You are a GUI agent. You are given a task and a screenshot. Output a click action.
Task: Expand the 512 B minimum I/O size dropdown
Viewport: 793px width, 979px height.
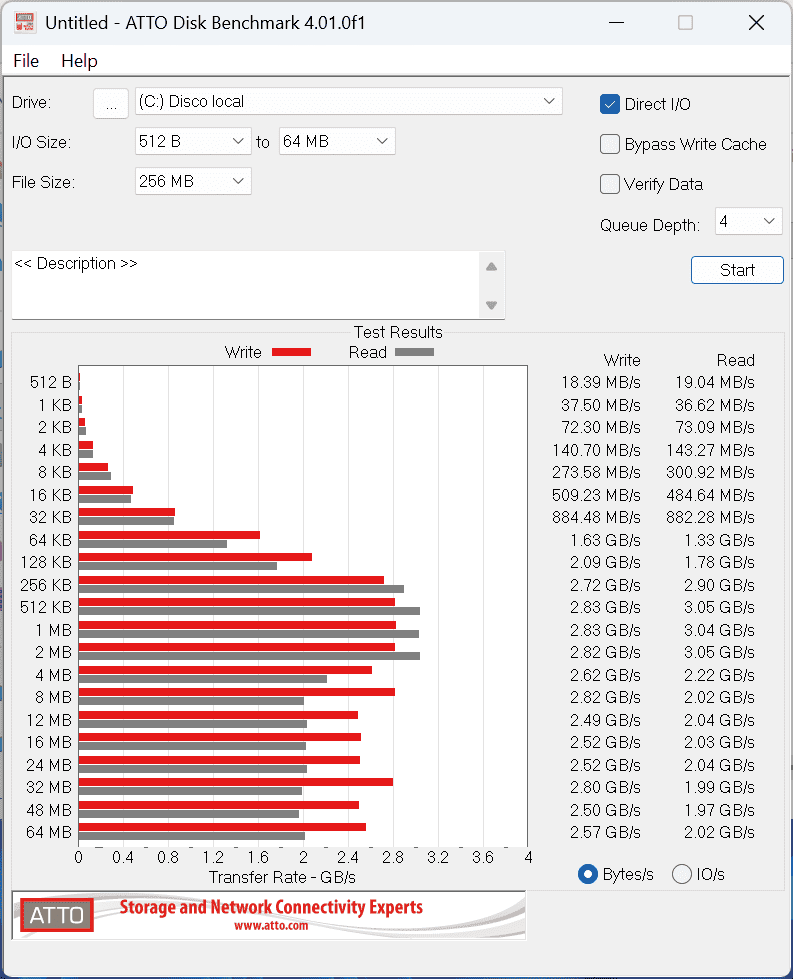coord(193,141)
